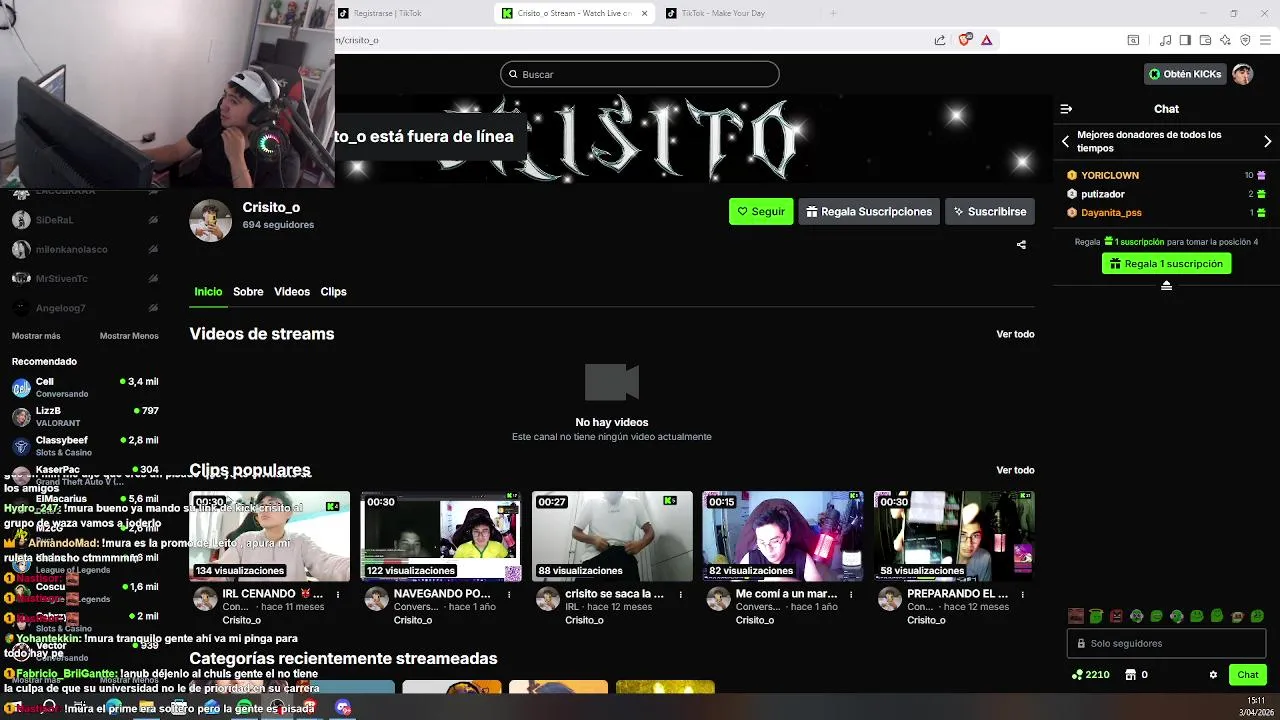Click the Suscribirse button

coord(990,211)
